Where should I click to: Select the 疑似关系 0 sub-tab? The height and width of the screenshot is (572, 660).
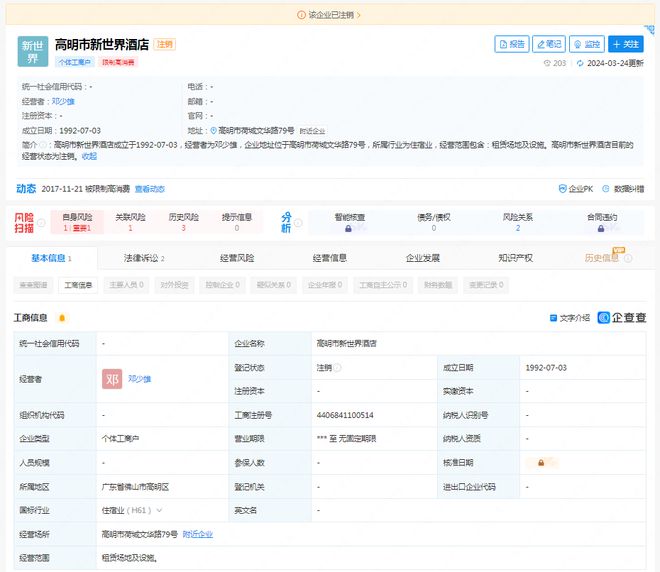click(274, 285)
